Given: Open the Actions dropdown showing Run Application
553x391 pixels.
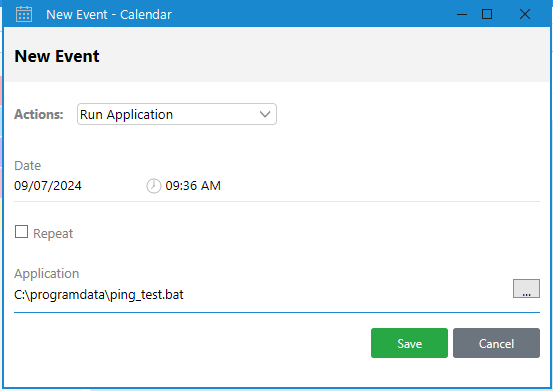Looking at the screenshot, I should coord(177,114).
